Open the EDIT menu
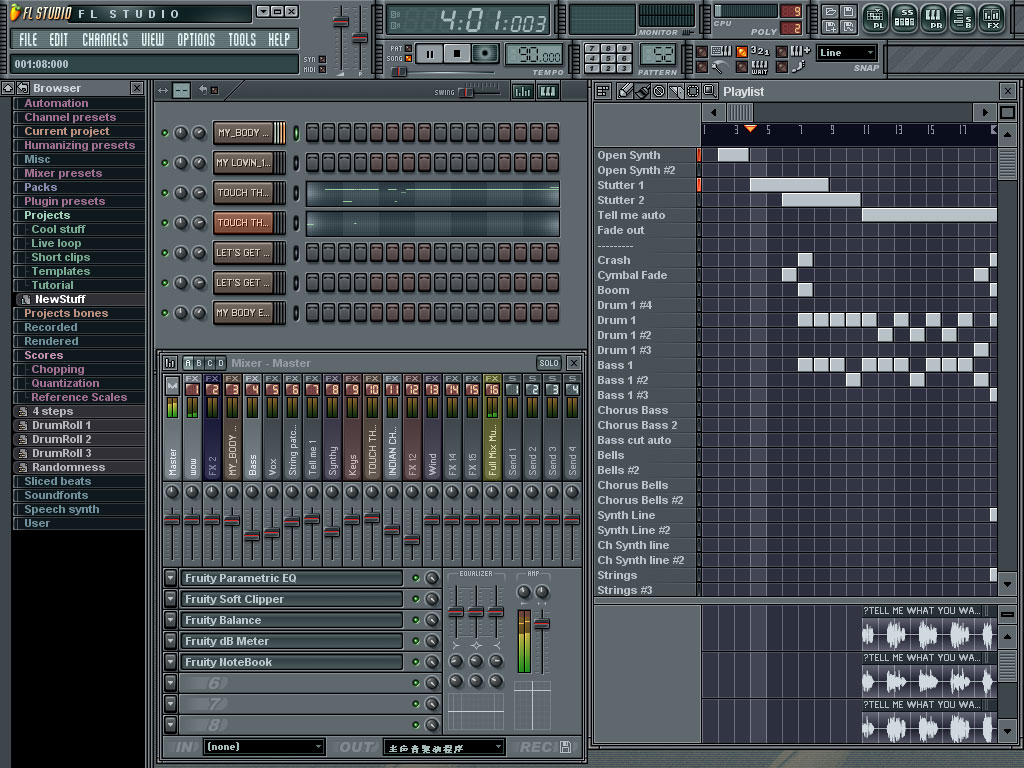Viewport: 1024px width, 768px height. pyautogui.click(x=59, y=40)
